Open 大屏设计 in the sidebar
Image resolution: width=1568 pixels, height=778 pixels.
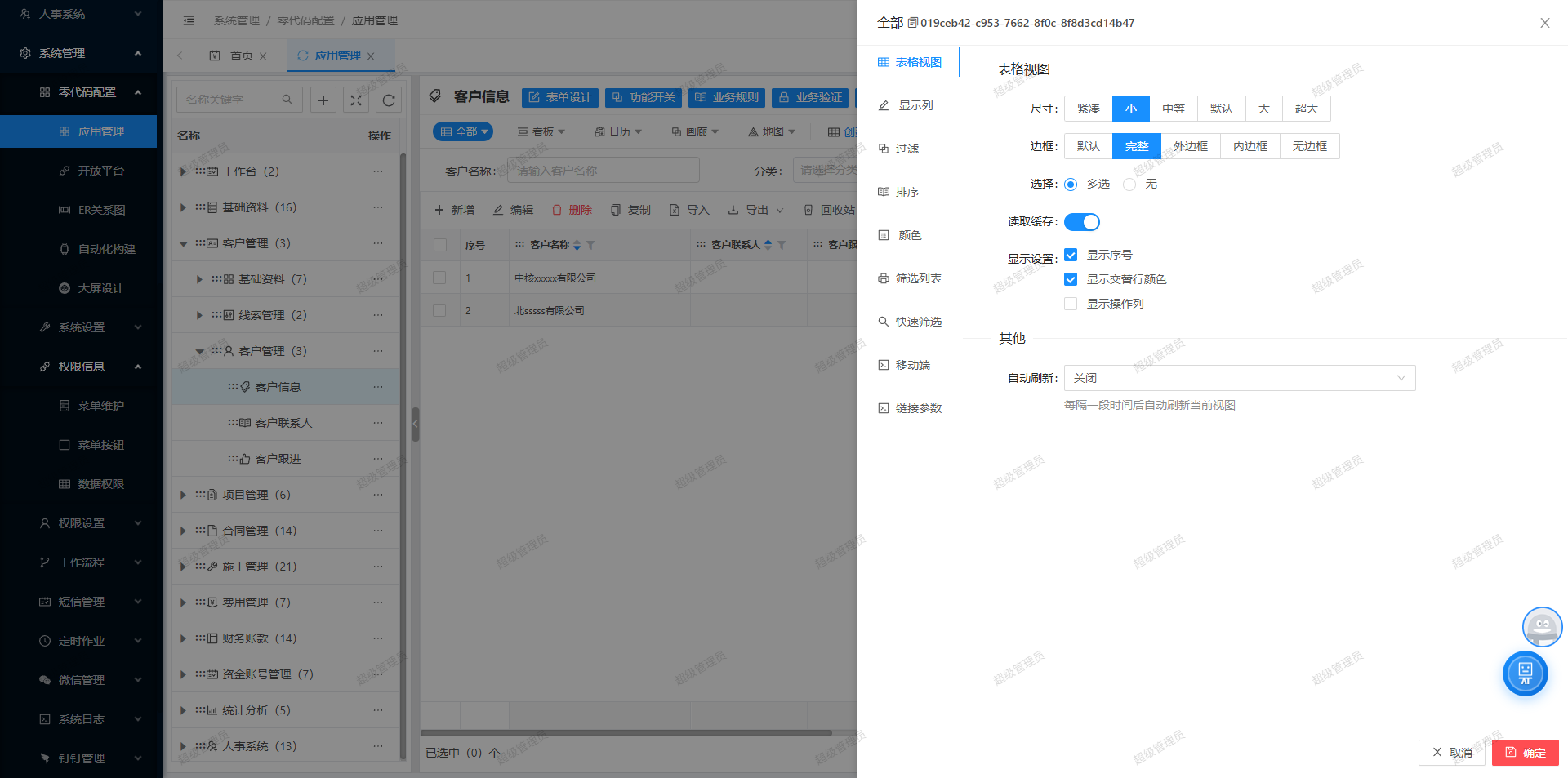[78, 288]
